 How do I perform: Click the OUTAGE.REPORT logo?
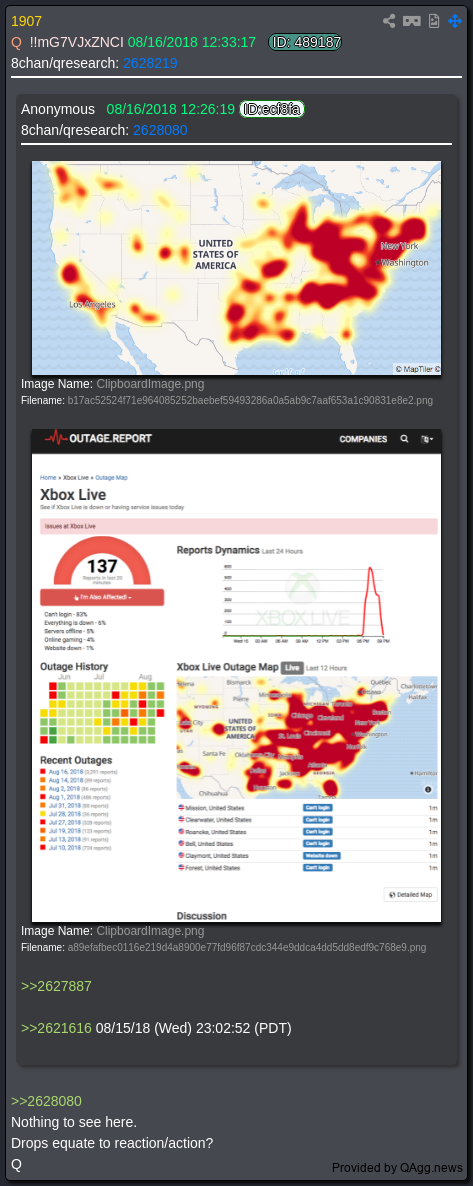tap(97, 438)
